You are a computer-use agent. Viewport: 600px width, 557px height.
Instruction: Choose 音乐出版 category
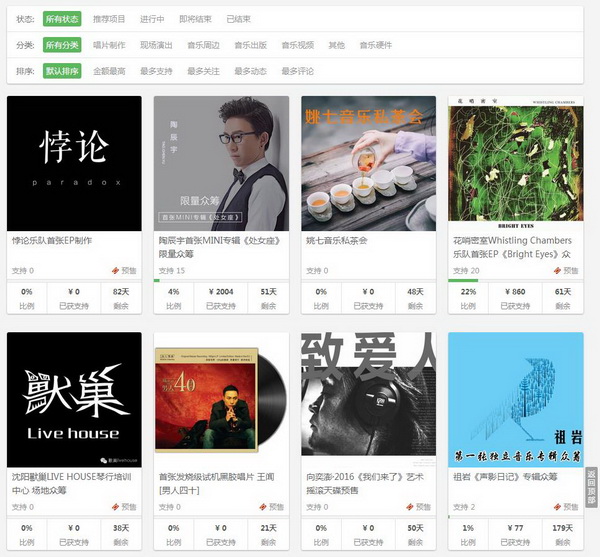[x=251, y=45]
